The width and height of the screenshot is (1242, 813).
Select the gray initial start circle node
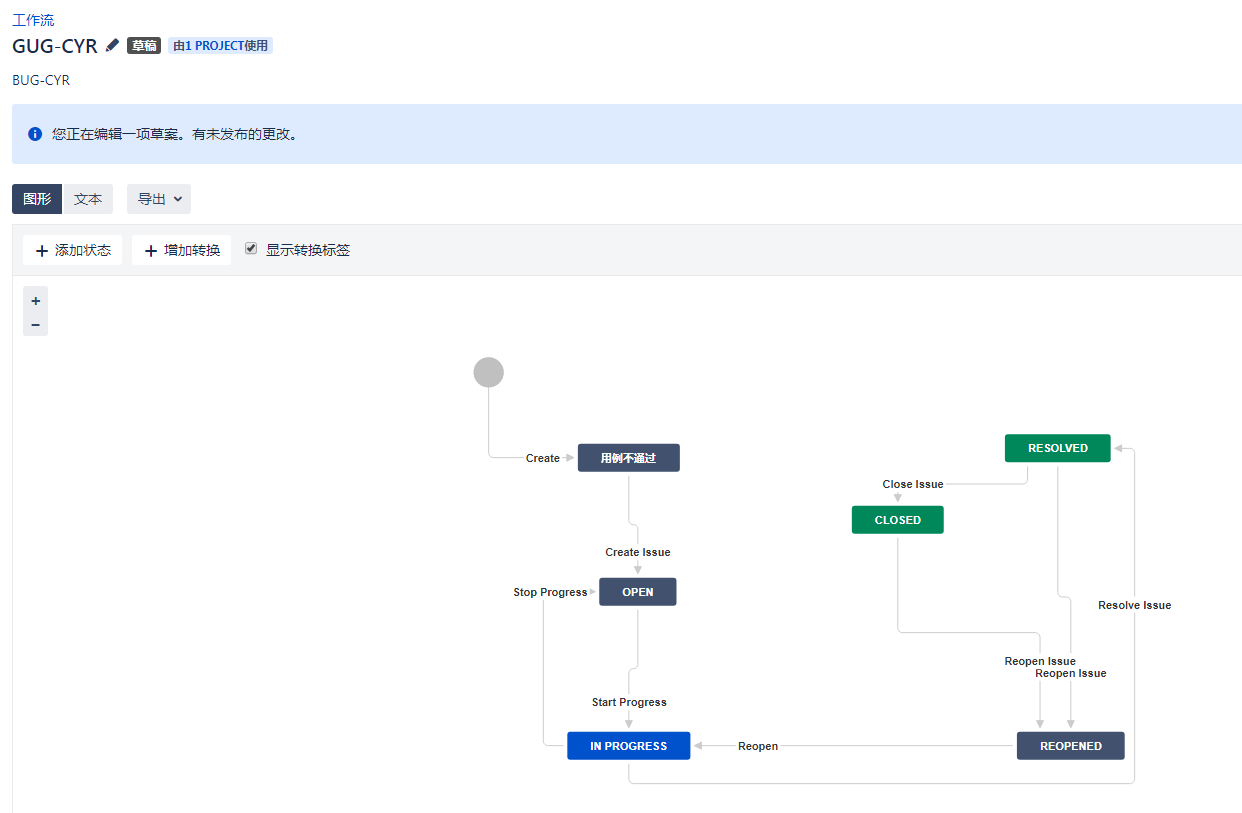(x=488, y=372)
